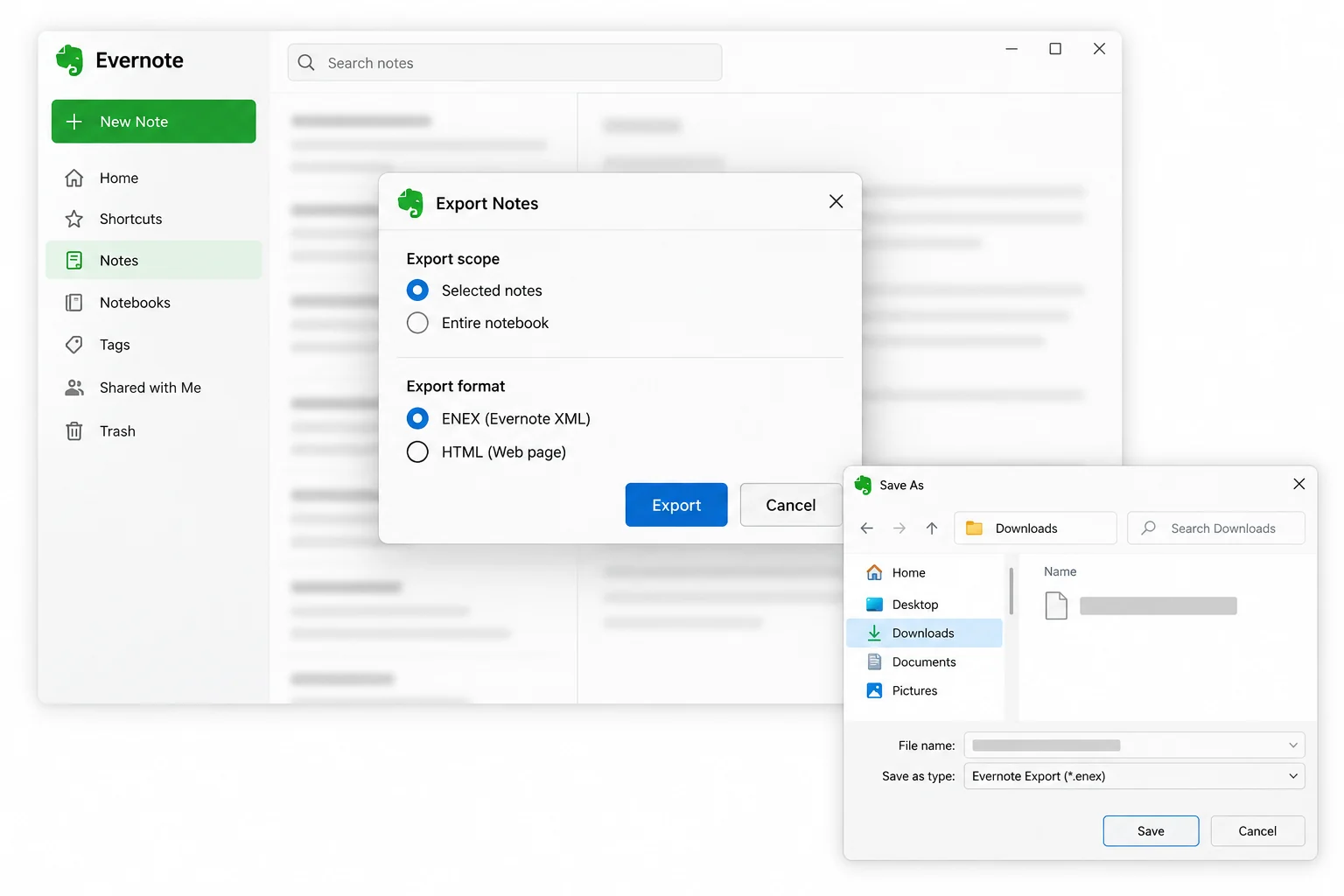This screenshot has width=1344, height=896.
Task: Click the Trash bin icon
Action: (x=74, y=431)
